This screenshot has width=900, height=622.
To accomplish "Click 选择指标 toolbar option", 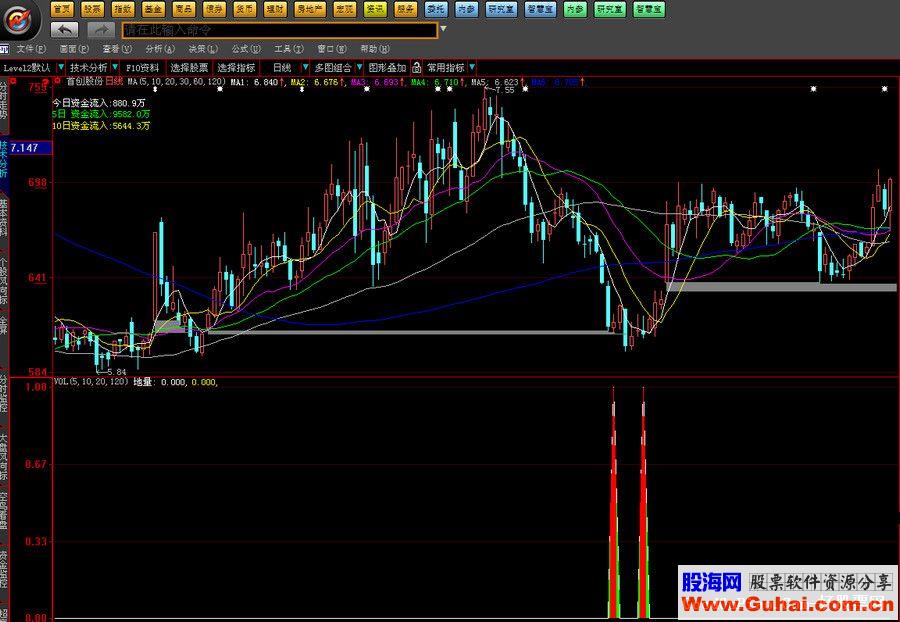I will (236, 68).
